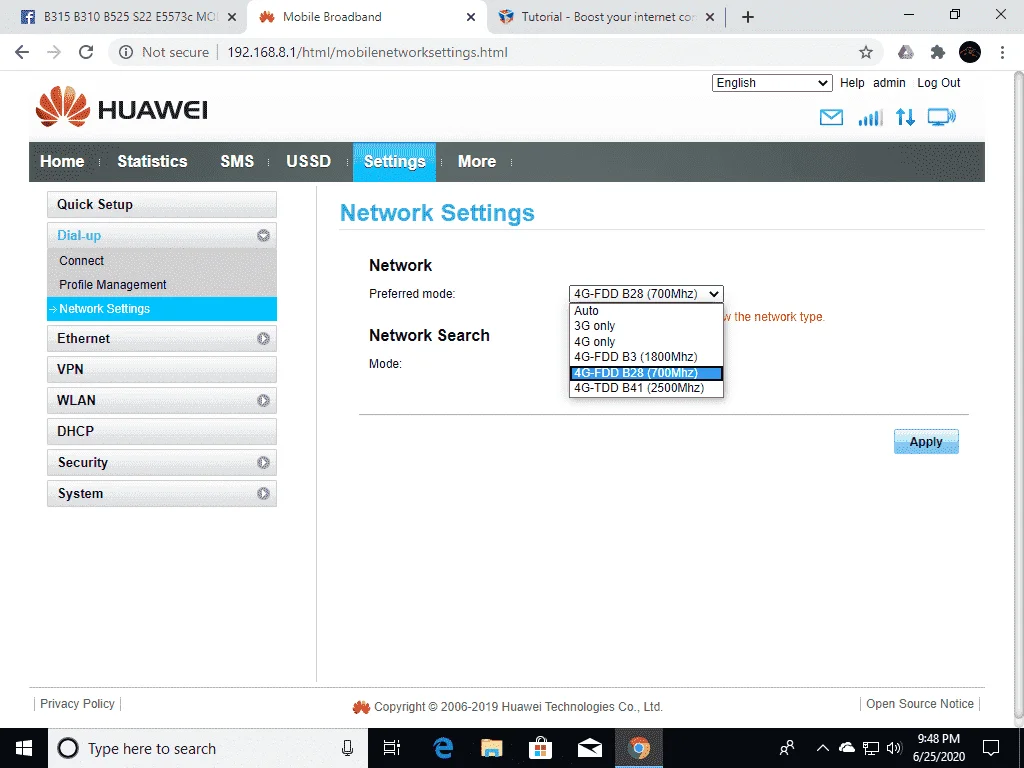
Task: Open VPN in sidebar
Action: (x=162, y=369)
